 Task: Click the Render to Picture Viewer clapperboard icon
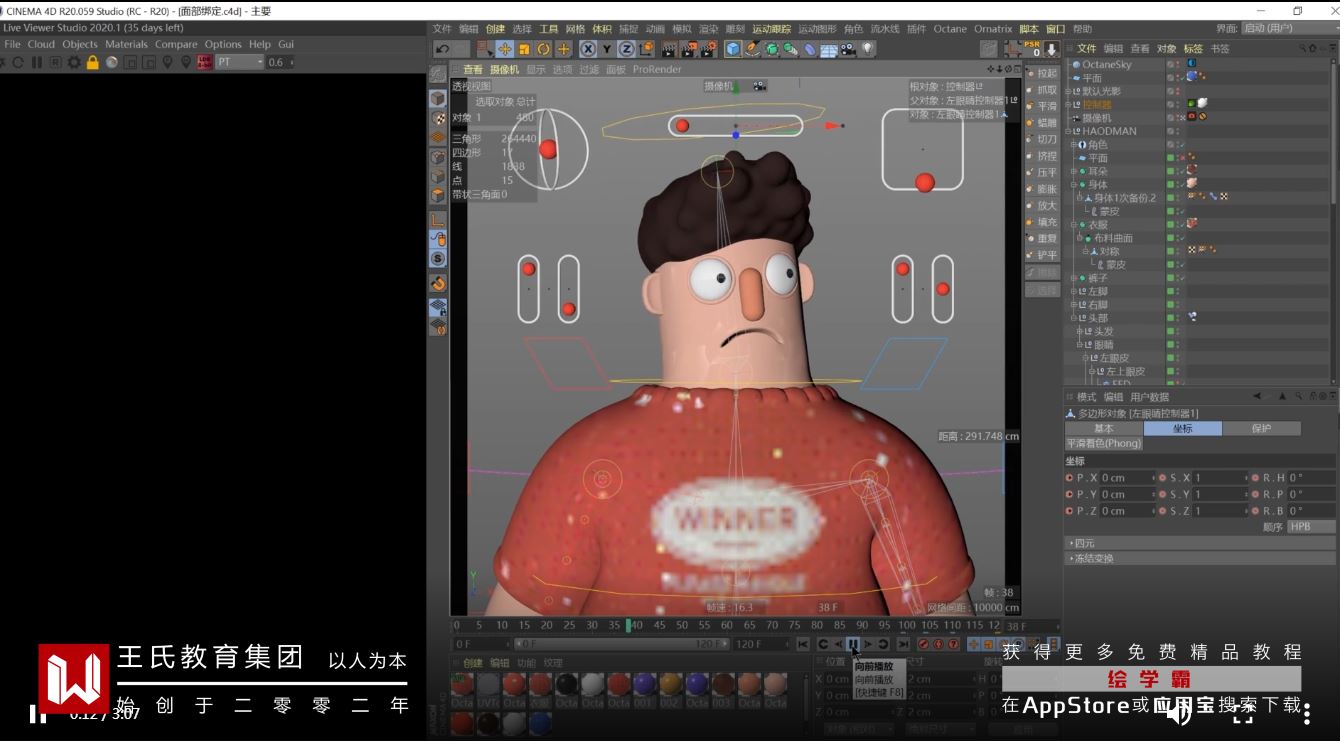pyautogui.click(x=689, y=49)
